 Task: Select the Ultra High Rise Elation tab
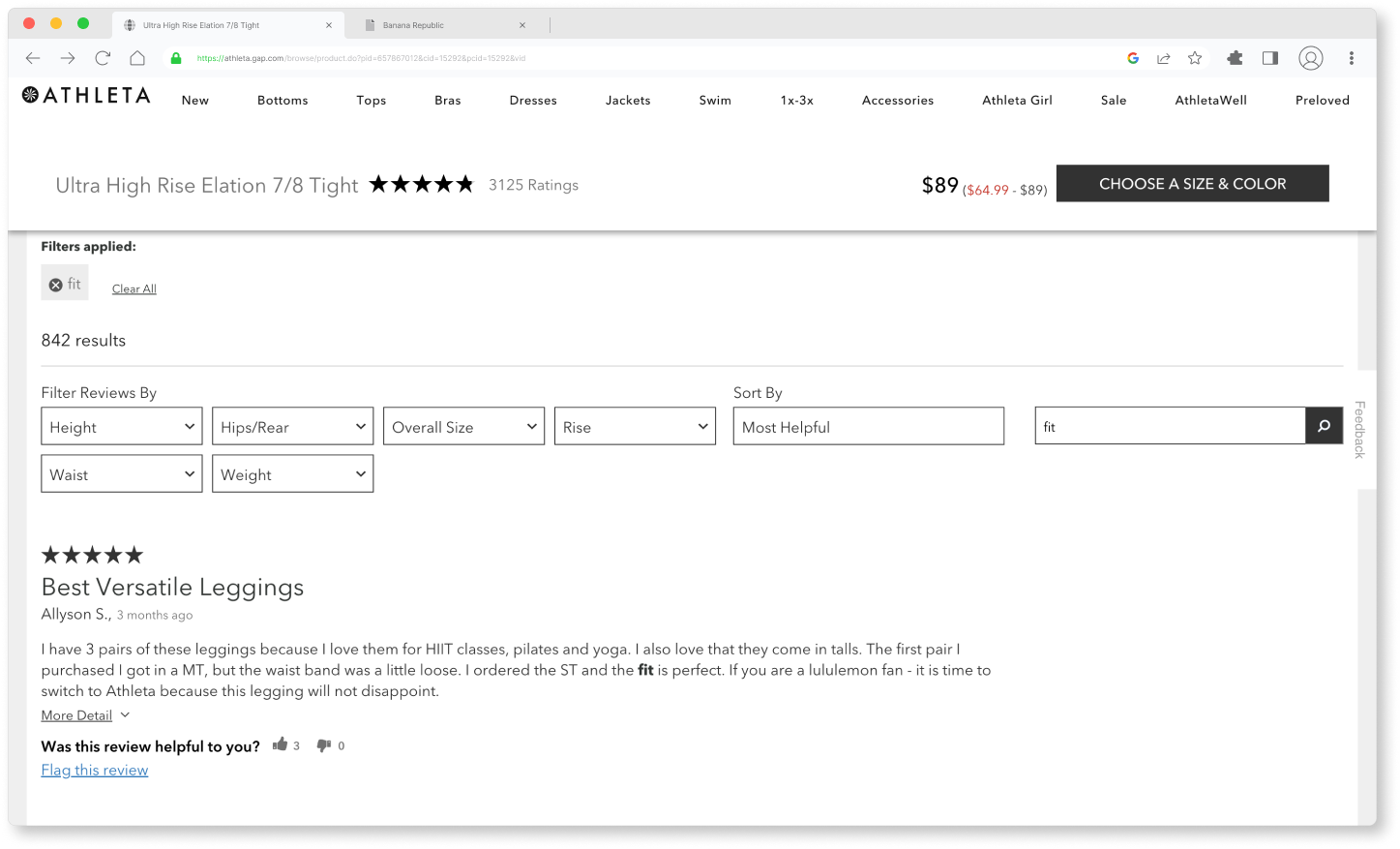[x=227, y=25]
